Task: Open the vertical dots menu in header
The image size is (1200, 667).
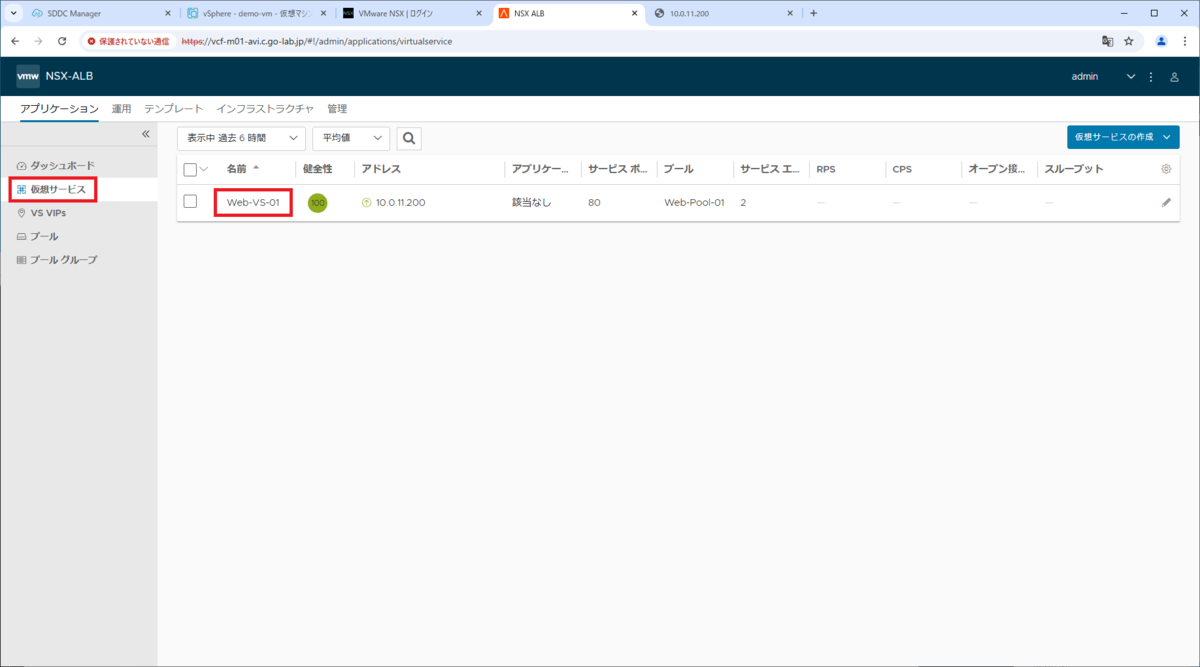Action: (x=1151, y=77)
